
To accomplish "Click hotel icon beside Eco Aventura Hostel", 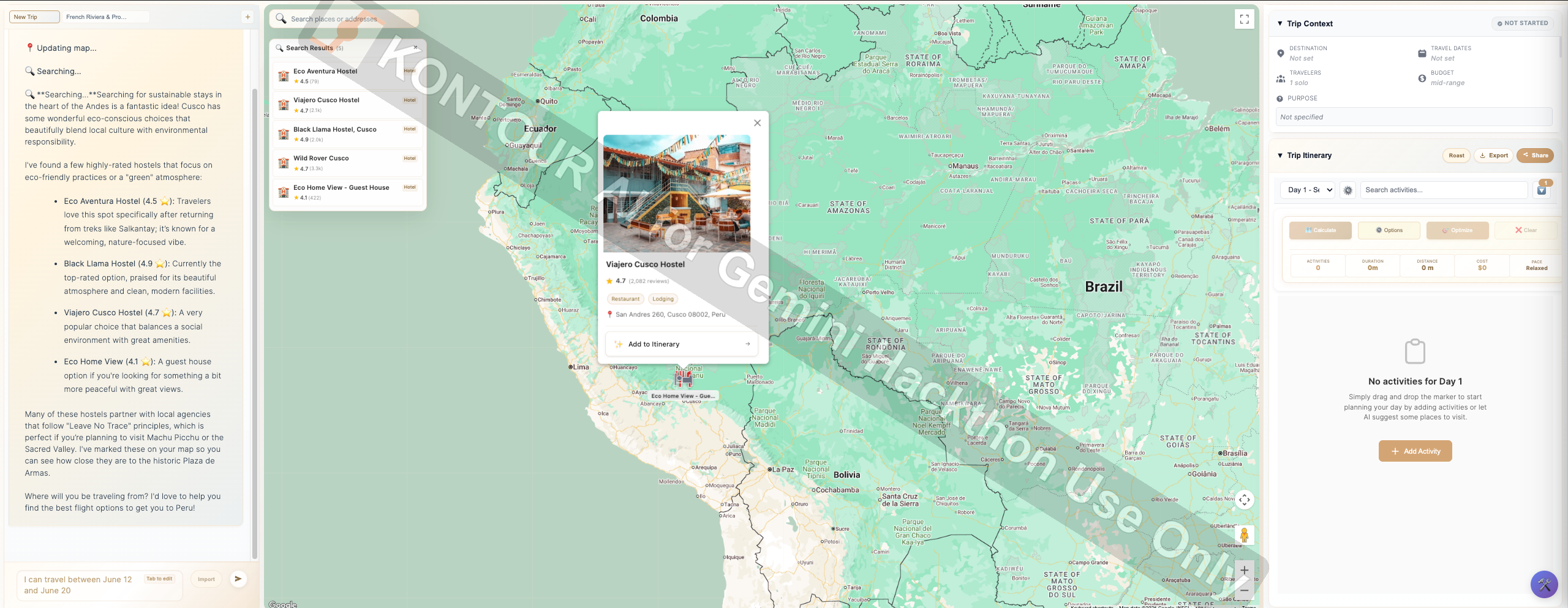I will pos(284,76).
